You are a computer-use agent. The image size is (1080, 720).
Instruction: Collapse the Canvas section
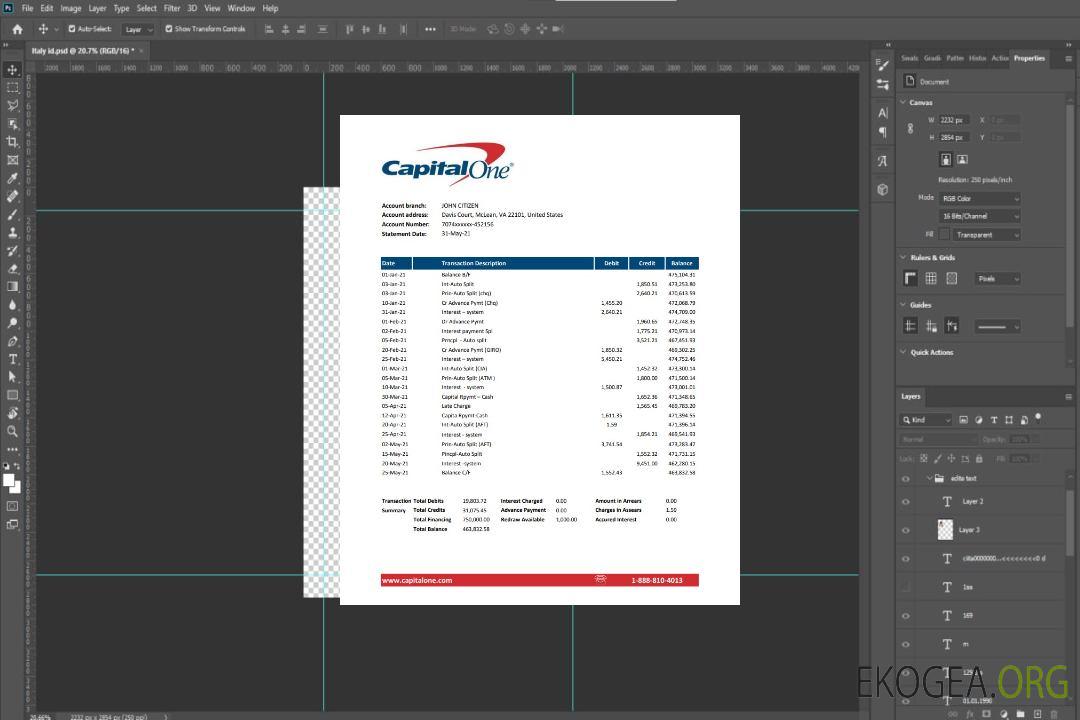tap(903, 102)
